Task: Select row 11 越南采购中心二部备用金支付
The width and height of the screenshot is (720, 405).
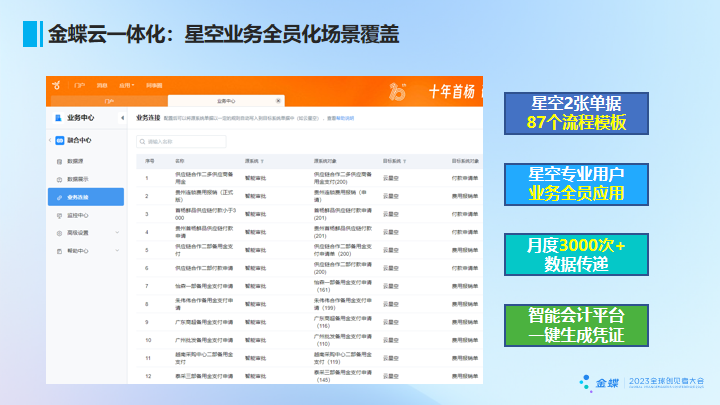Action: [x=309, y=358]
